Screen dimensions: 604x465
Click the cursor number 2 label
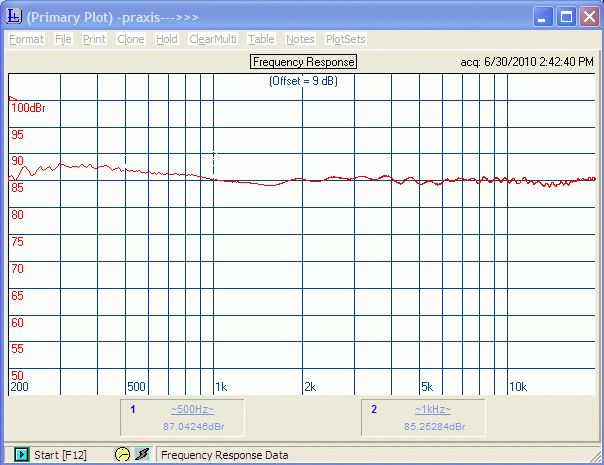click(374, 409)
